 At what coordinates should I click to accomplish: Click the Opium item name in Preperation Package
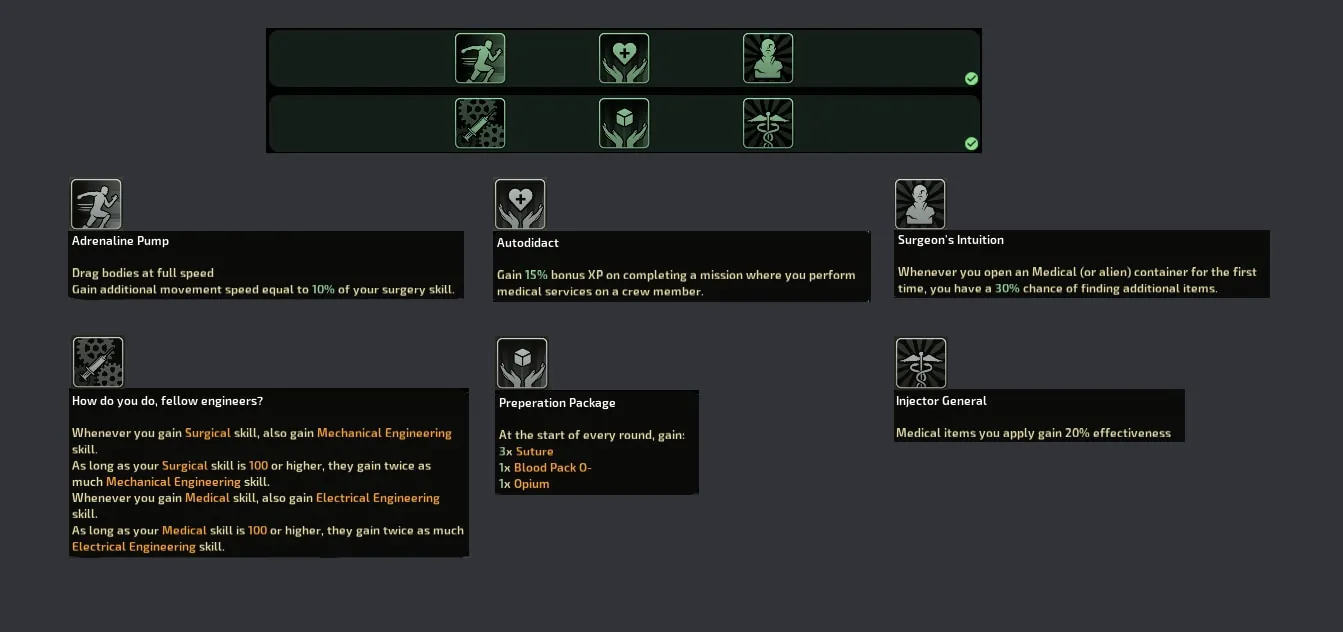531,484
